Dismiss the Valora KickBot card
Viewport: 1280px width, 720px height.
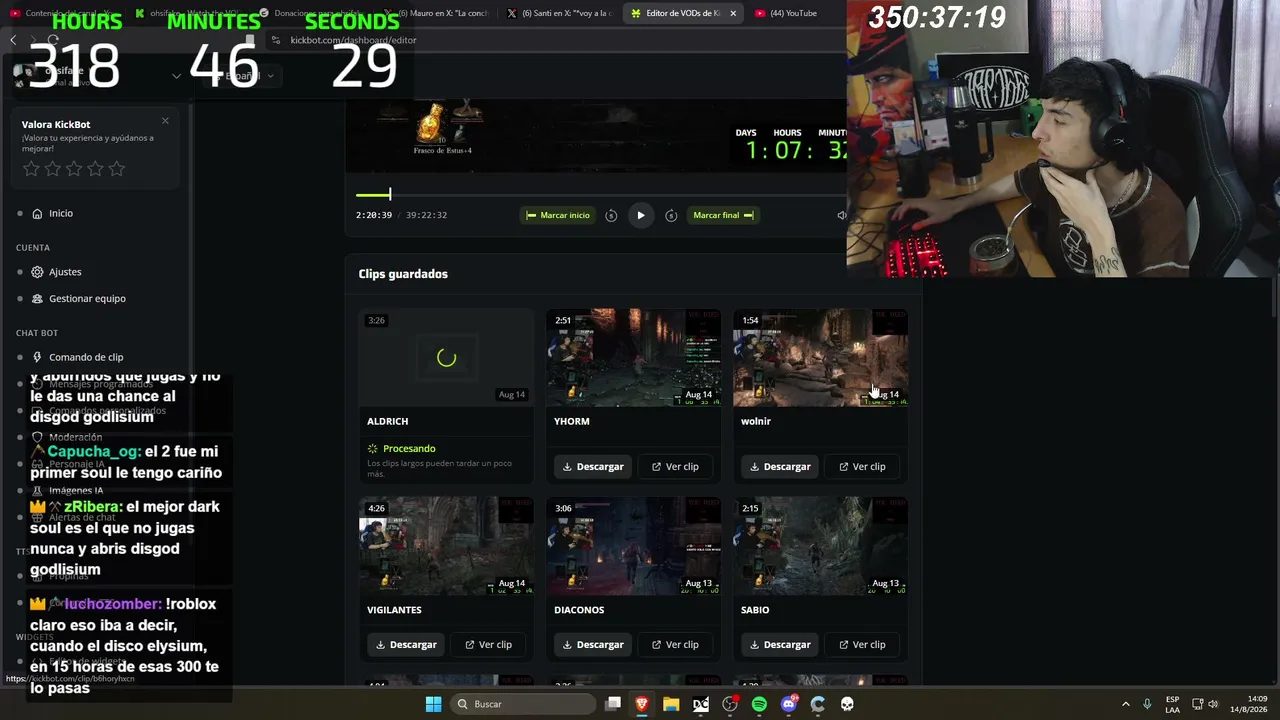[x=165, y=121]
